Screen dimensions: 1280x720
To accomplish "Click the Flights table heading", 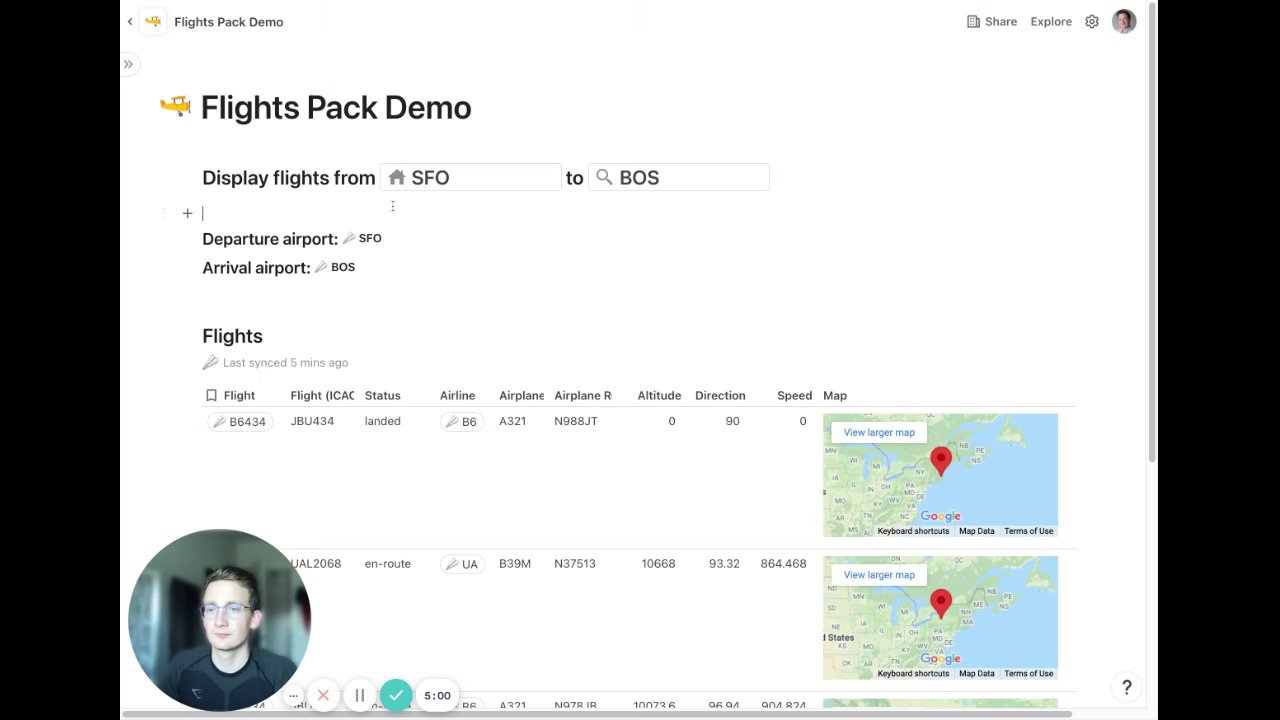I will click(232, 336).
